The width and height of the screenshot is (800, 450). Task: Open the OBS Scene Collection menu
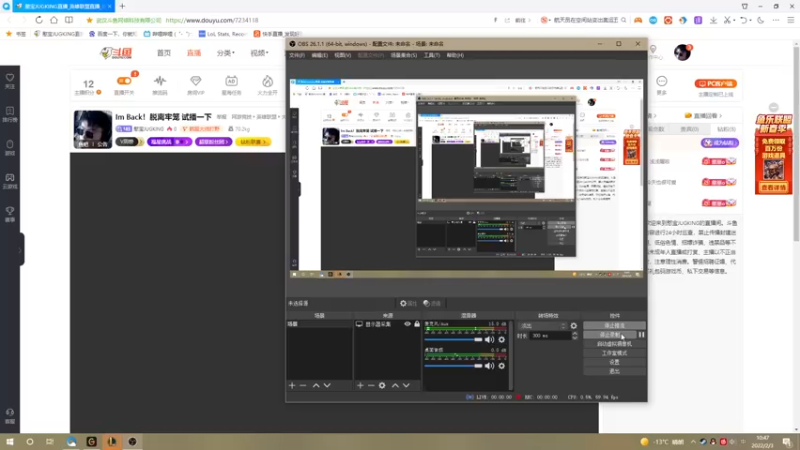[x=404, y=55]
